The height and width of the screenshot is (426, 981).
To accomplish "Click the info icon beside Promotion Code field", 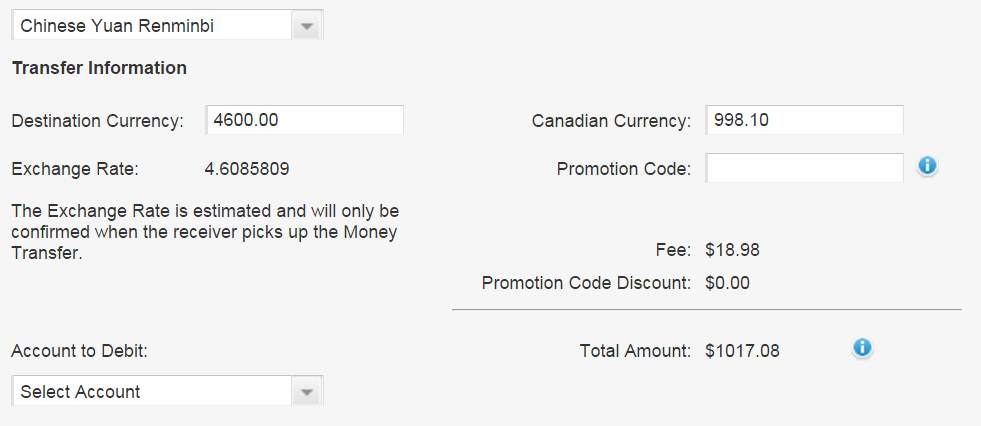I will pyautogui.click(x=927, y=166).
